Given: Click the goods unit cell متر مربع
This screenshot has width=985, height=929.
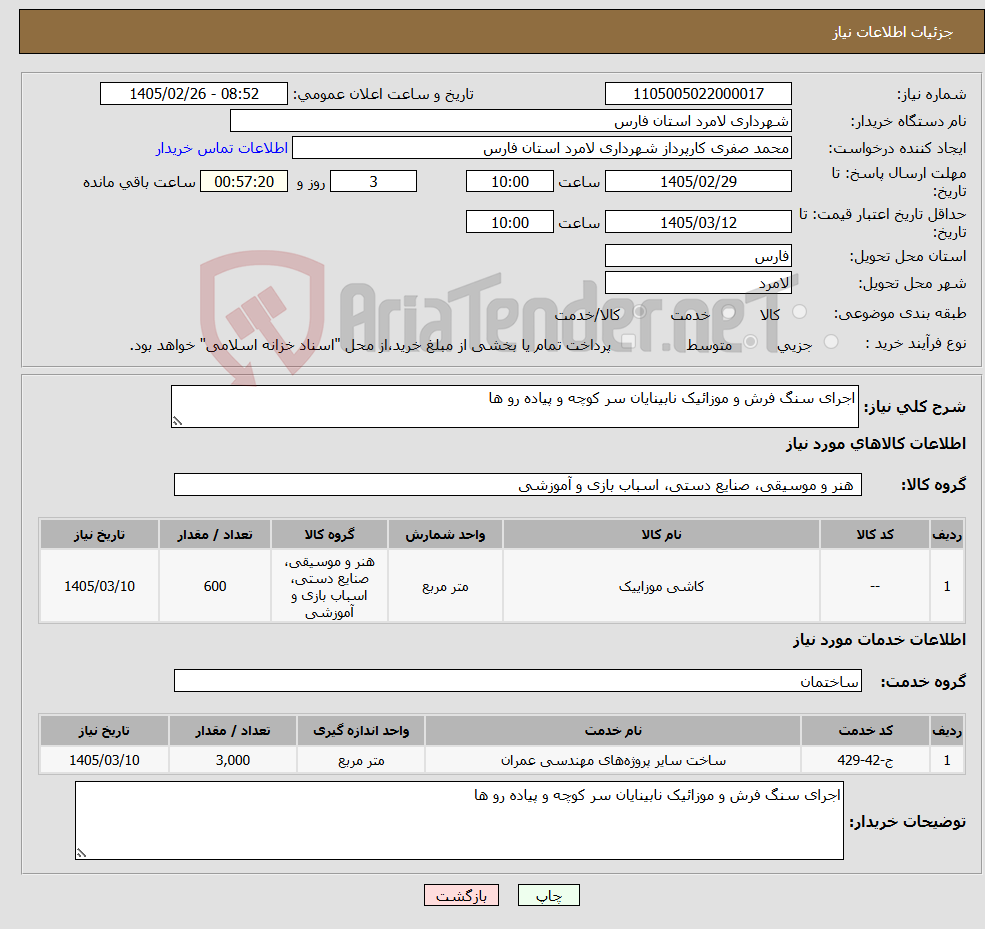Looking at the screenshot, I should coord(445,586).
